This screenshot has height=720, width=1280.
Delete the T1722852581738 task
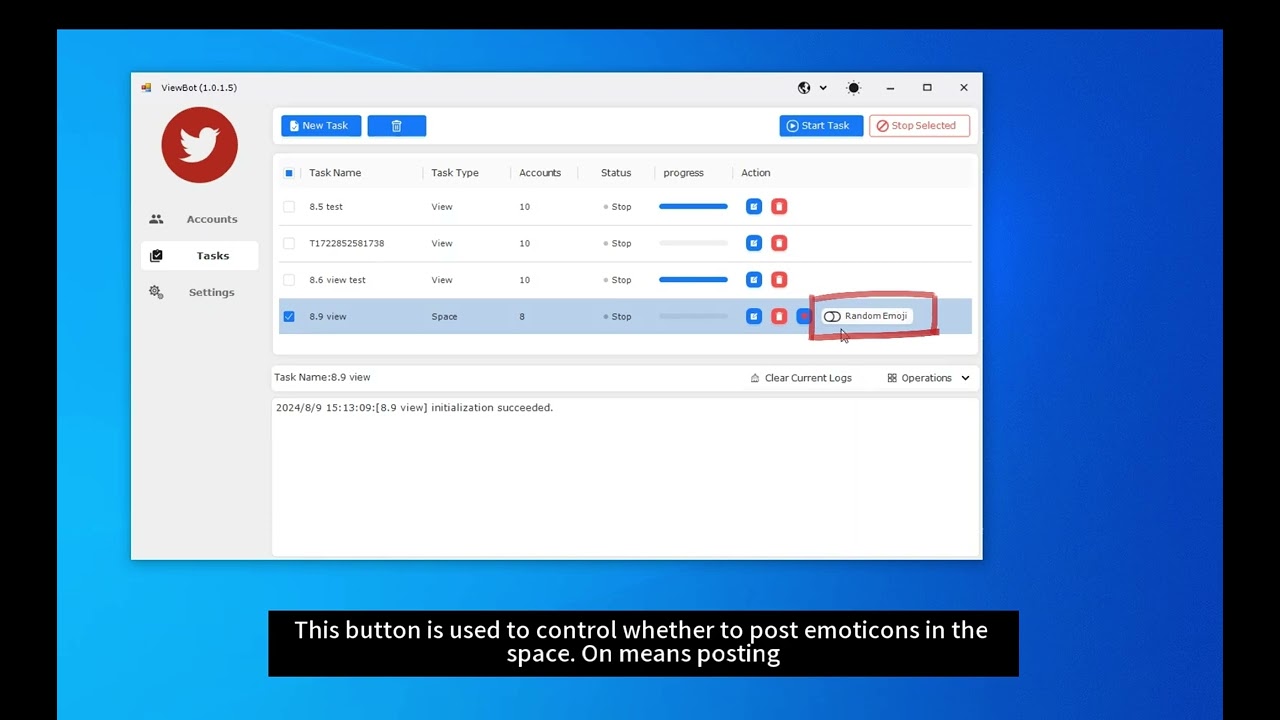coord(779,243)
